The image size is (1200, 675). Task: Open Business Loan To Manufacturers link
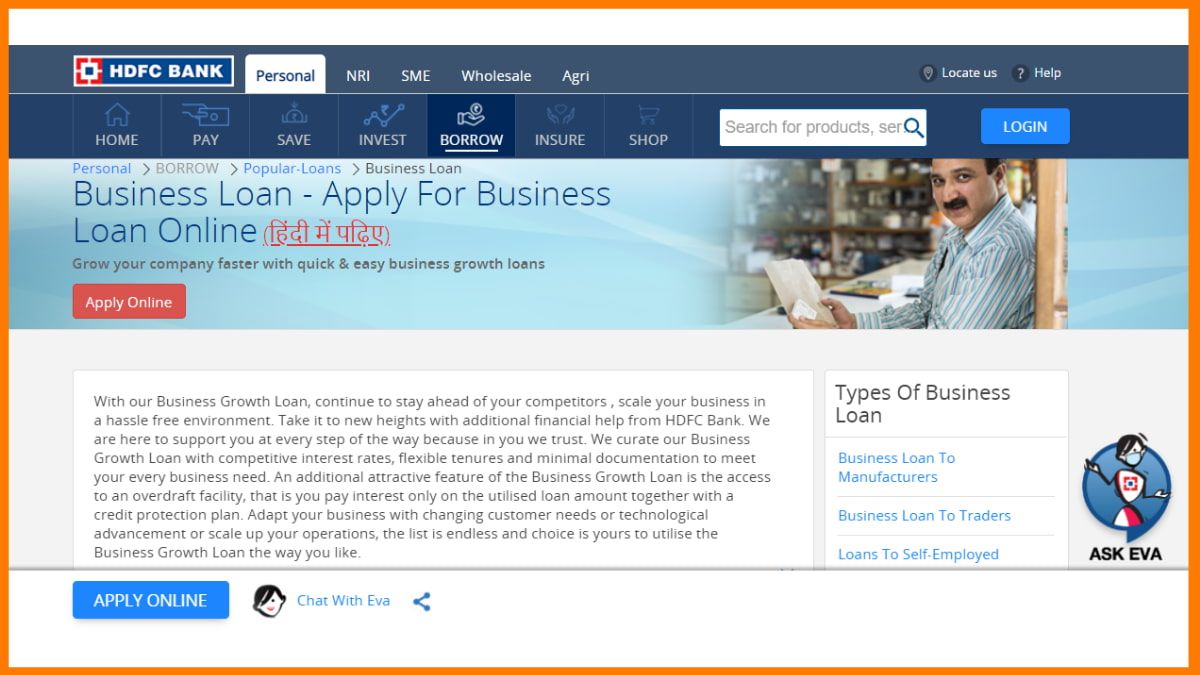(x=897, y=467)
